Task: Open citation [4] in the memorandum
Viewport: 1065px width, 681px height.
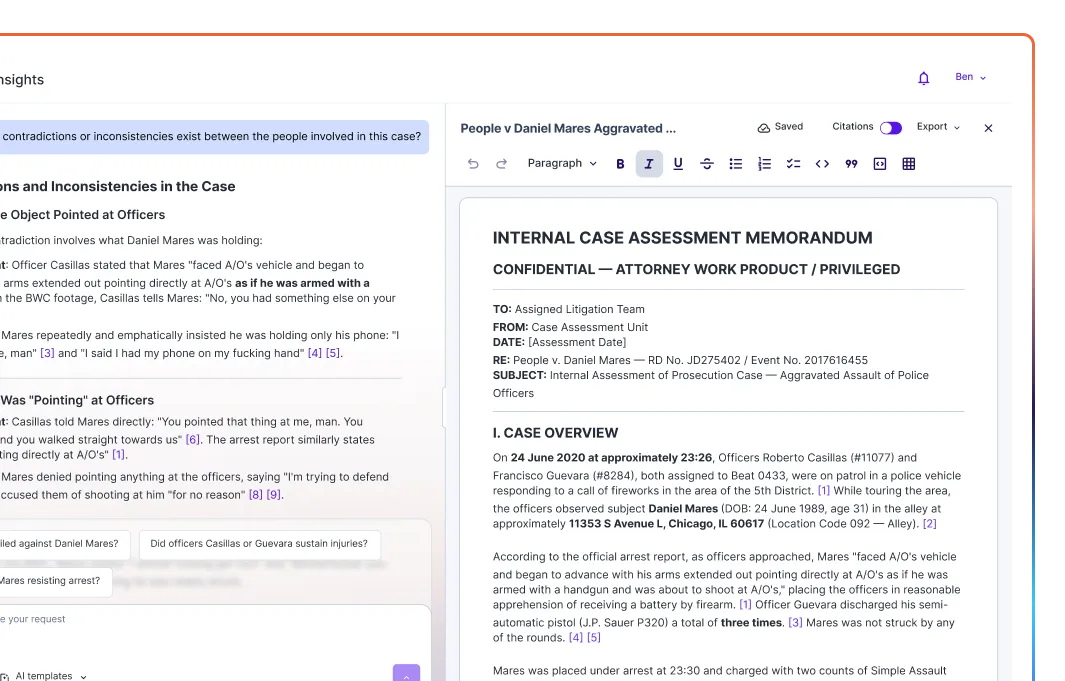Action: 575,638
